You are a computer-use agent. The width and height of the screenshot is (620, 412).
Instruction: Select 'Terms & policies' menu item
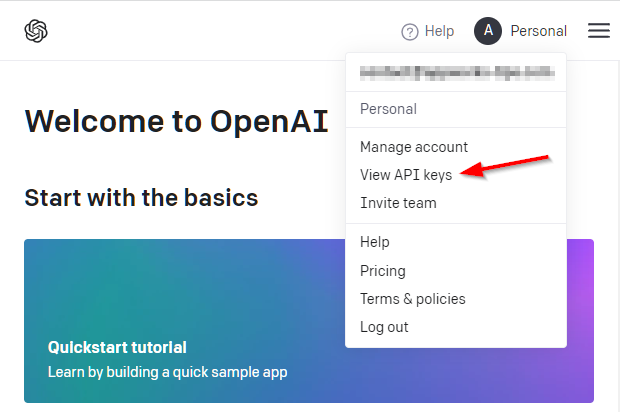tap(413, 299)
